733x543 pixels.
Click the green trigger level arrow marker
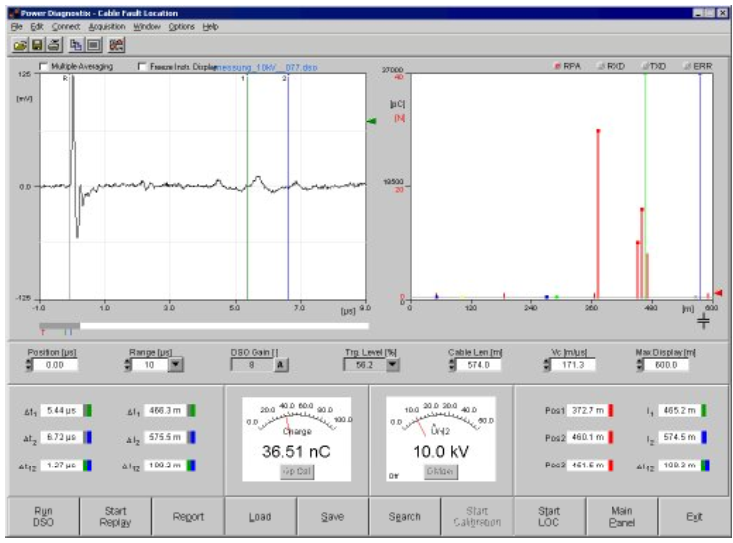(372, 121)
